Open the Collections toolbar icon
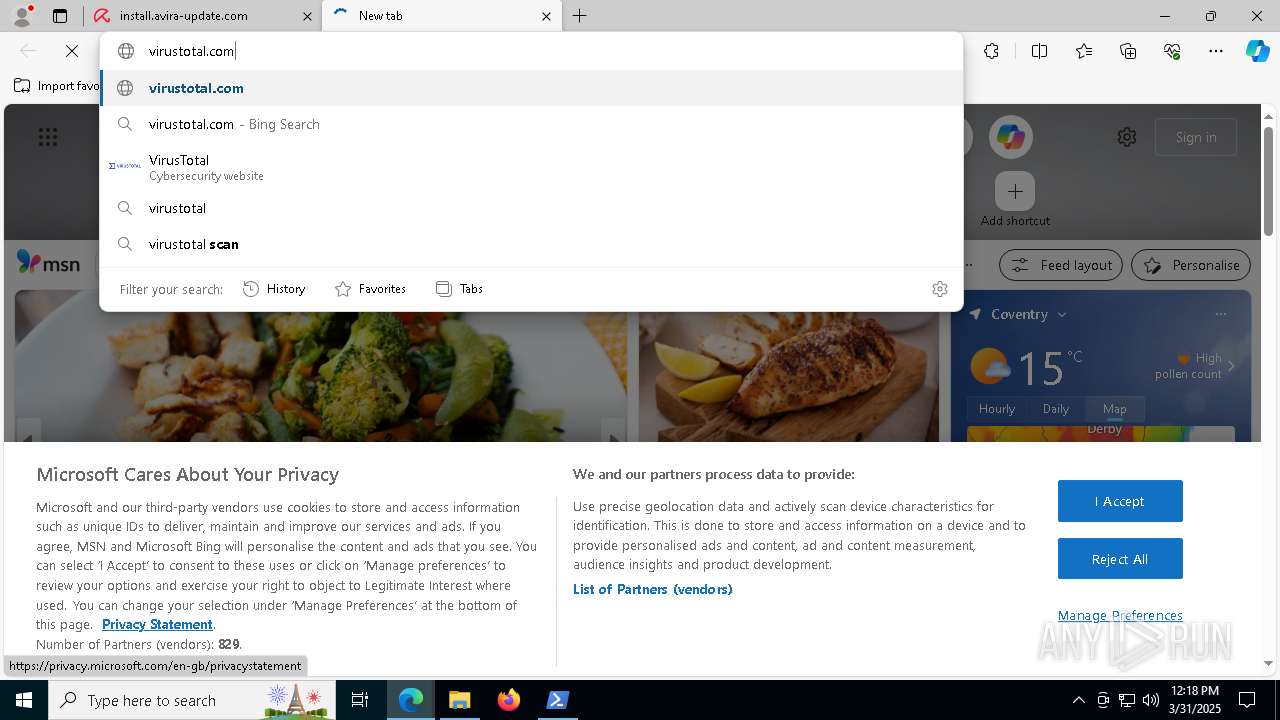 click(x=1128, y=51)
